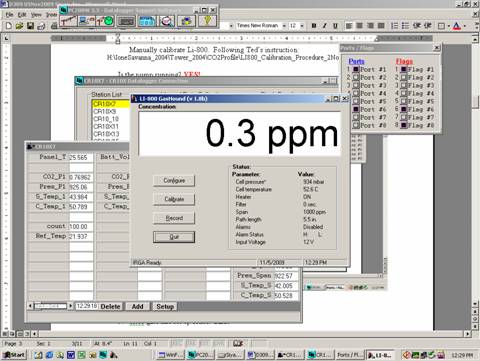Toggle Flag #1 checkbox
Screen dimensions: 480x361
click(404, 69)
